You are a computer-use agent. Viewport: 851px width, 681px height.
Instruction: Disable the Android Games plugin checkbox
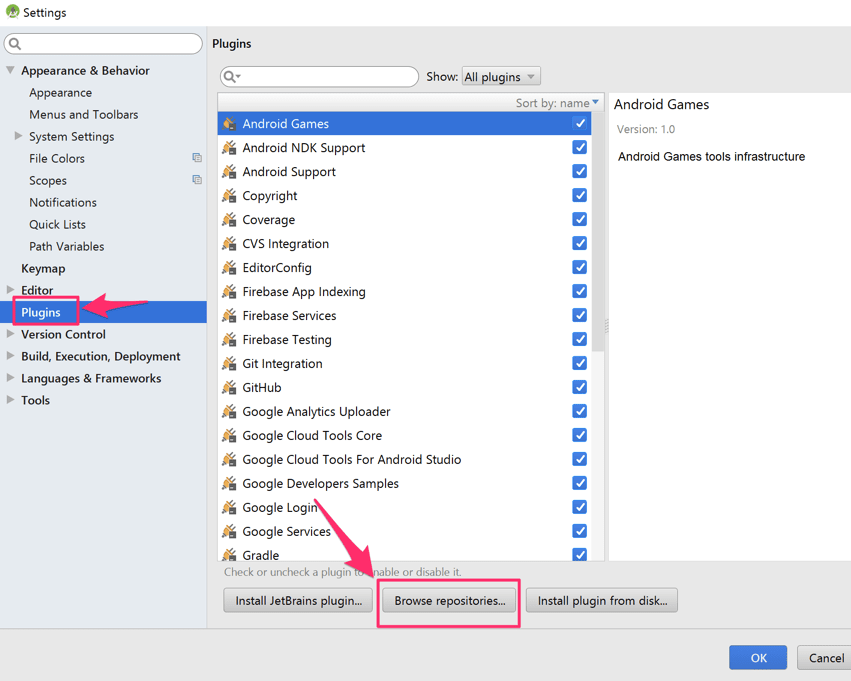click(x=580, y=124)
